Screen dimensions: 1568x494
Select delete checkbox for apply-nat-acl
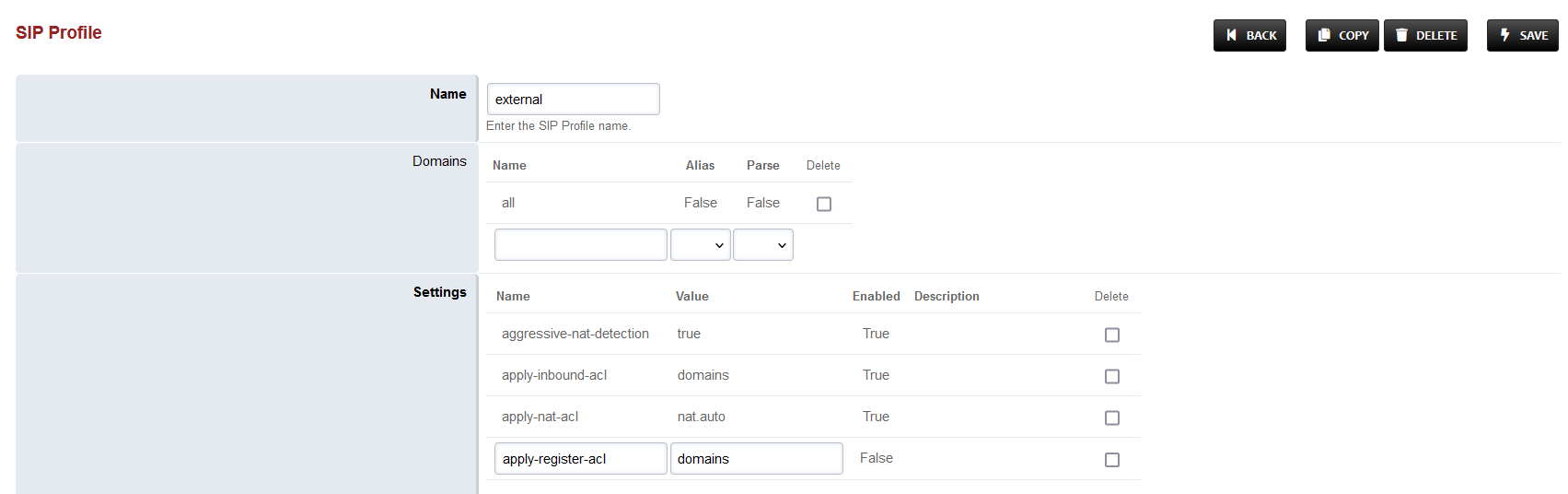point(1111,418)
